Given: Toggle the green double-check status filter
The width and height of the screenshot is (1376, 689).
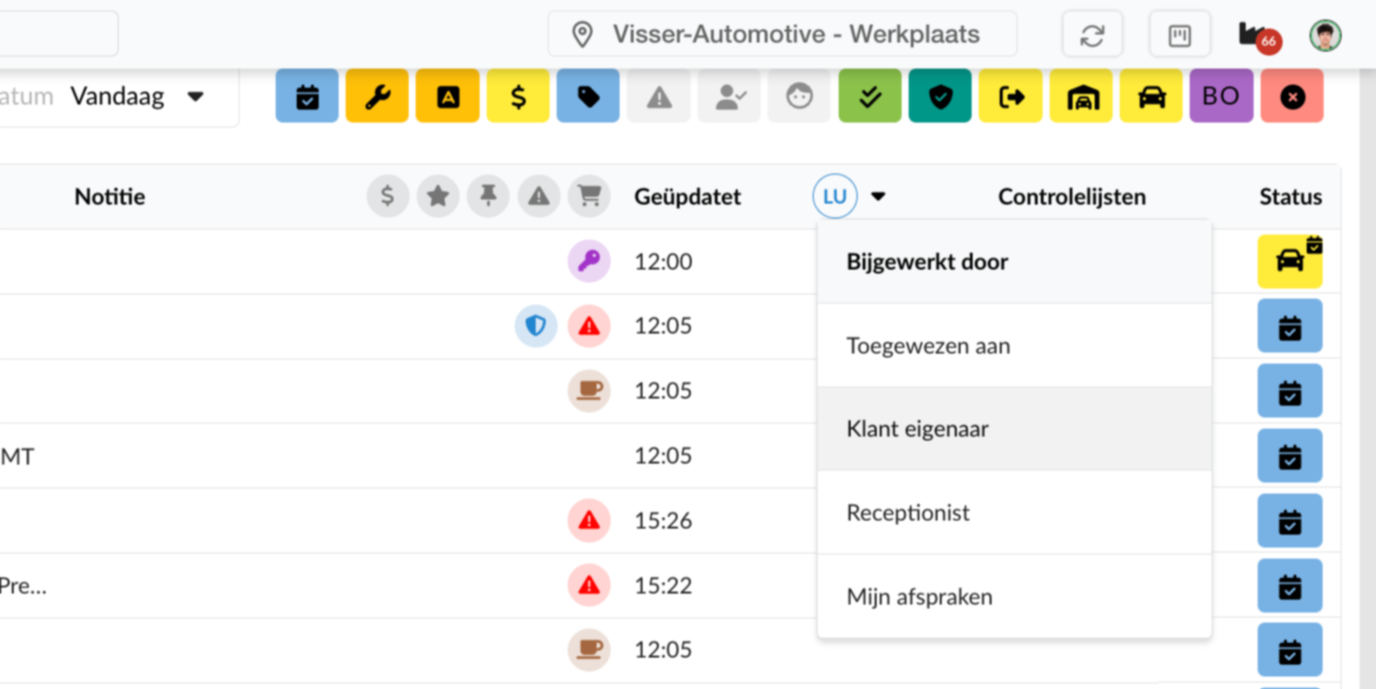Looking at the screenshot, I should 870,97.
